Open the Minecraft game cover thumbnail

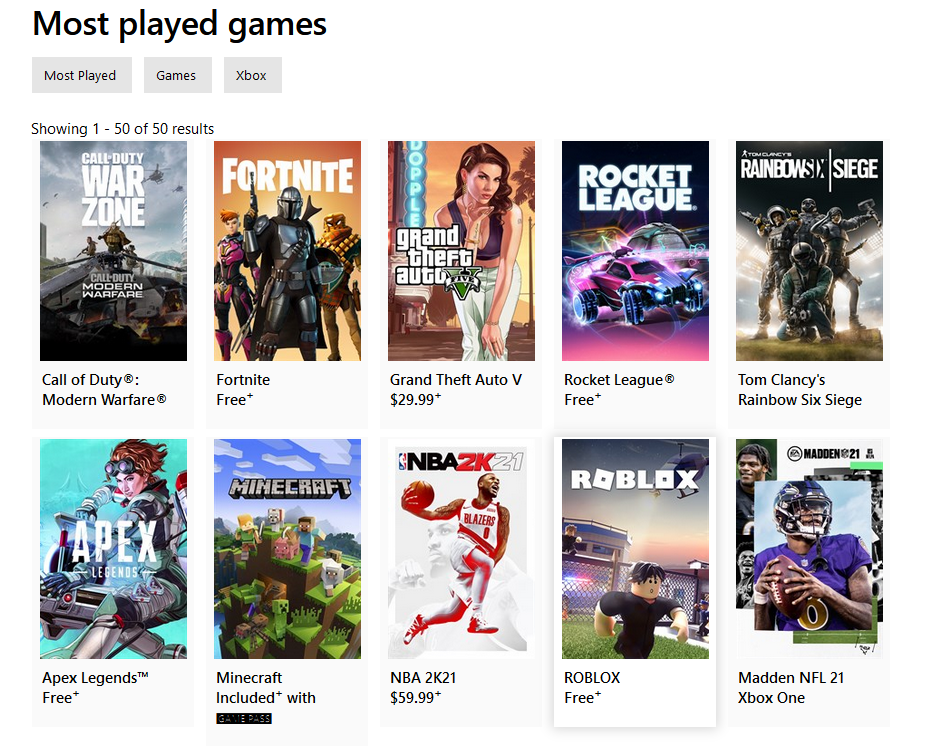point(287,549)
